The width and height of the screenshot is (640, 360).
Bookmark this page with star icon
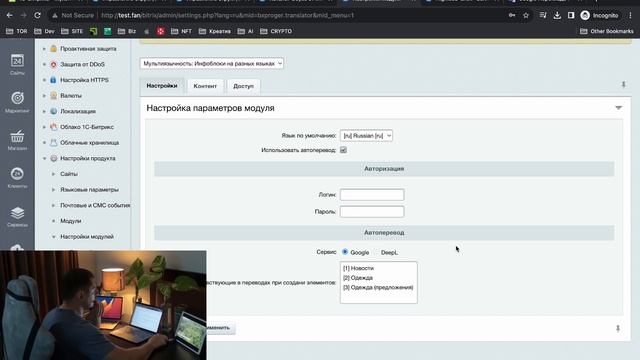pyautogui.click(x=526, y=16)
